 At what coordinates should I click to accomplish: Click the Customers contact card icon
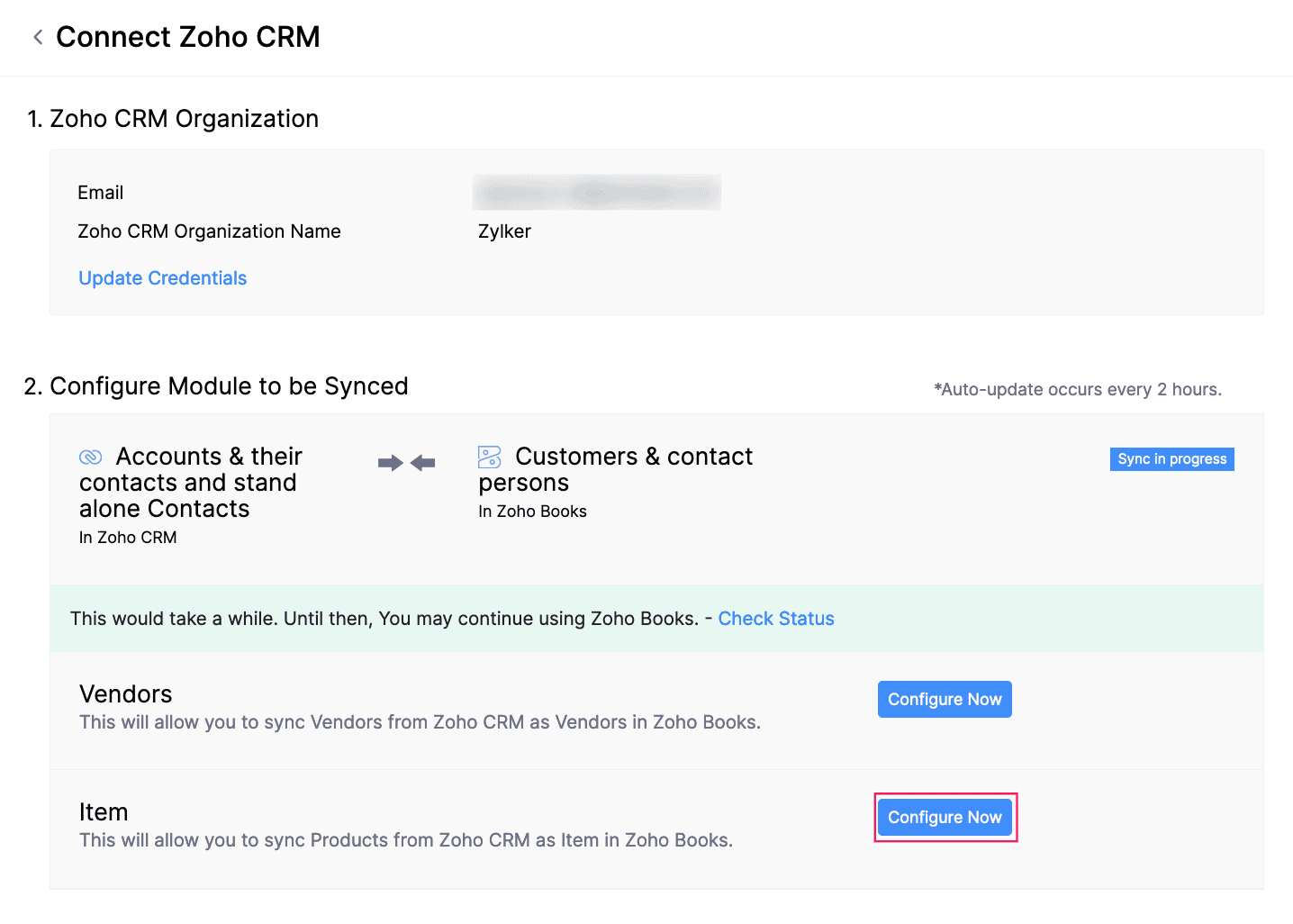click(490, 457)
